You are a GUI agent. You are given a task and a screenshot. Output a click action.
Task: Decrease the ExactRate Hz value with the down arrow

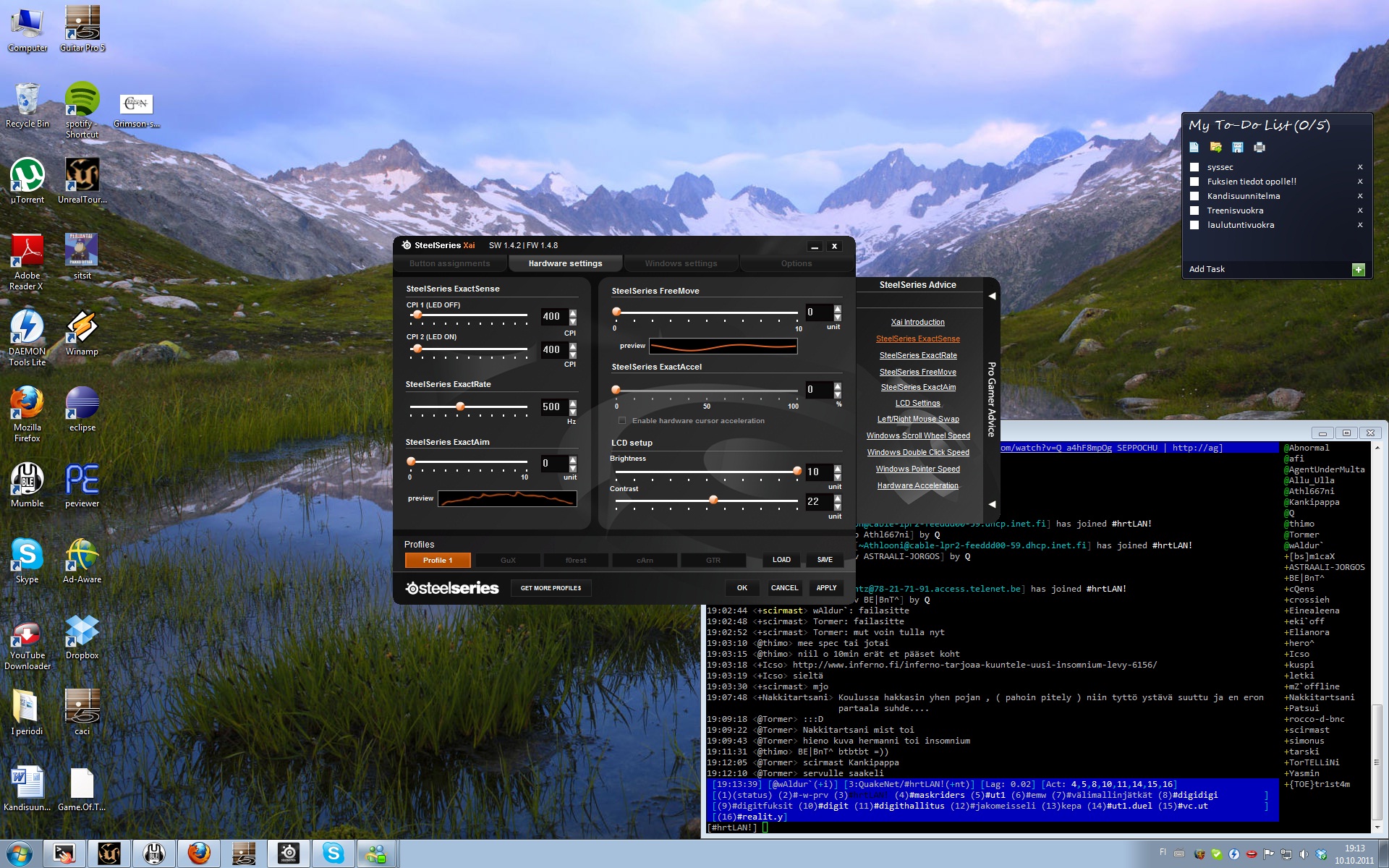(573, 411)
